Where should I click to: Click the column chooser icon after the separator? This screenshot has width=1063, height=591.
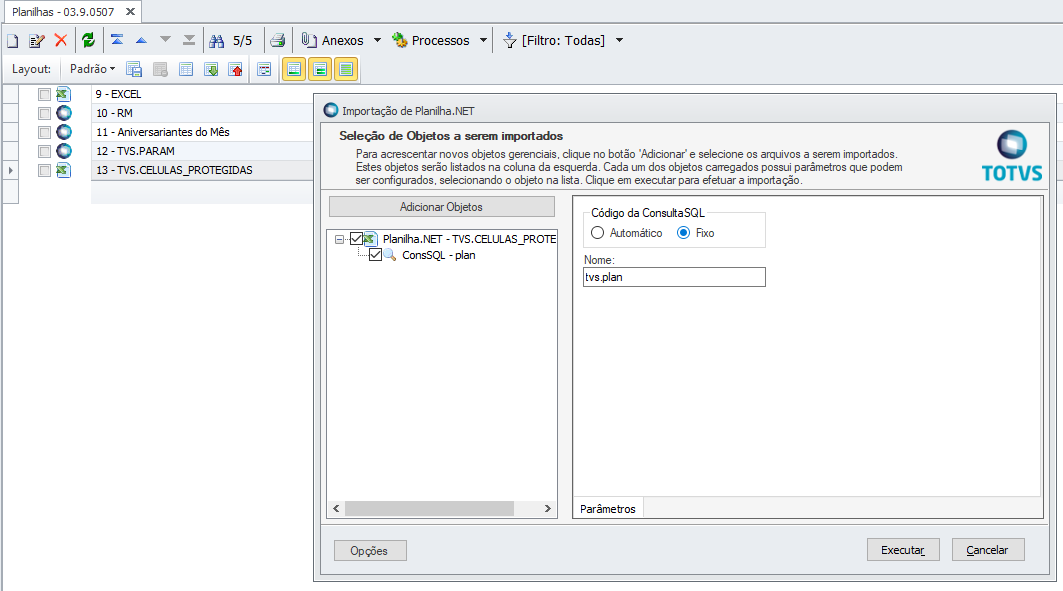point(264,69)
